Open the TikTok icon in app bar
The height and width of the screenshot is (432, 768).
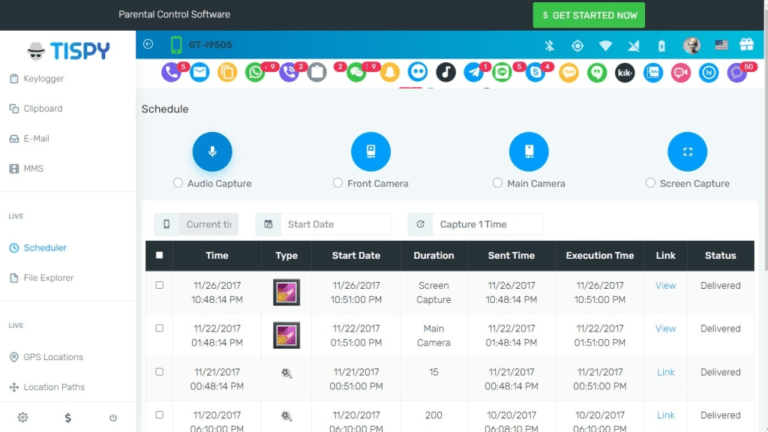click(445, 72)
